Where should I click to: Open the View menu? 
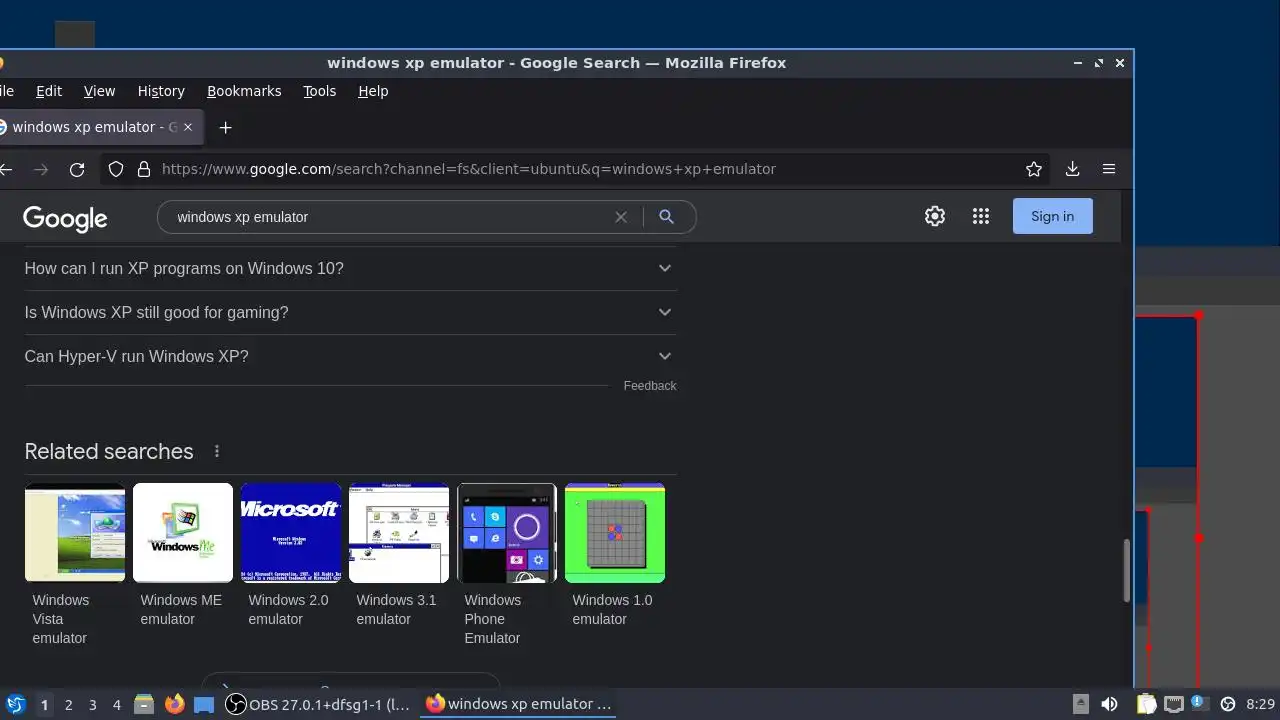tap(99, 91)
